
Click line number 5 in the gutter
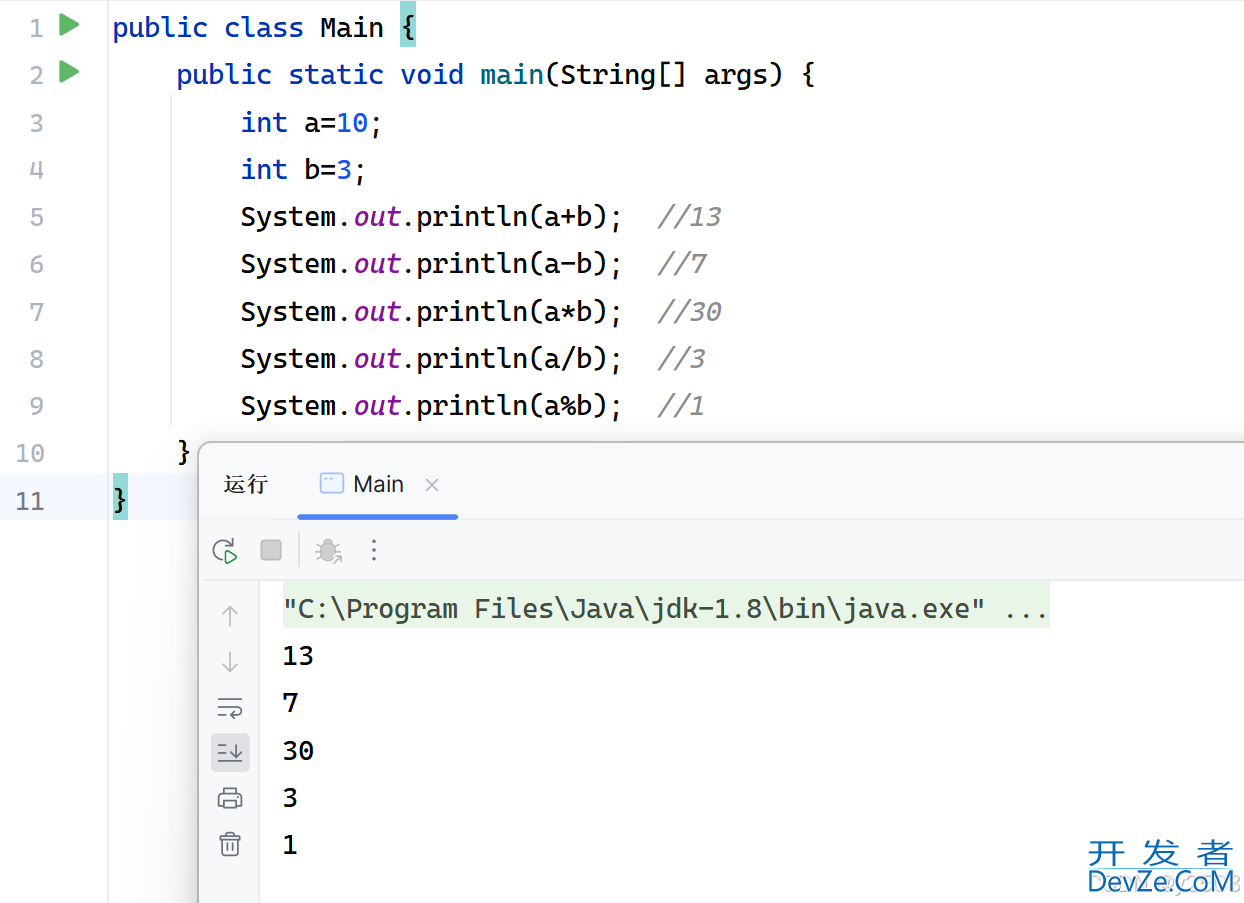(37, 217)
